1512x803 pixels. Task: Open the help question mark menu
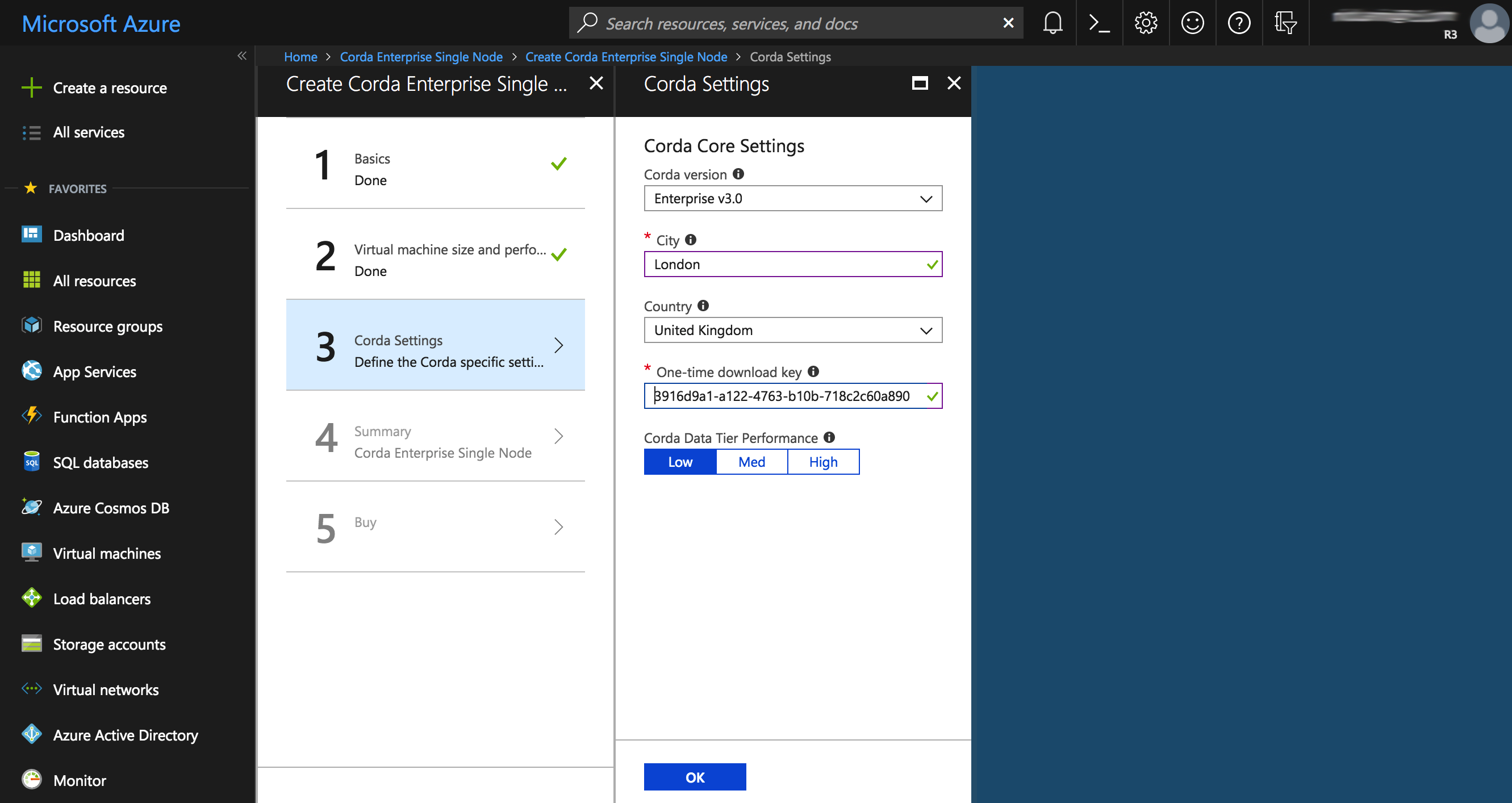click(x=1238, y=23)
